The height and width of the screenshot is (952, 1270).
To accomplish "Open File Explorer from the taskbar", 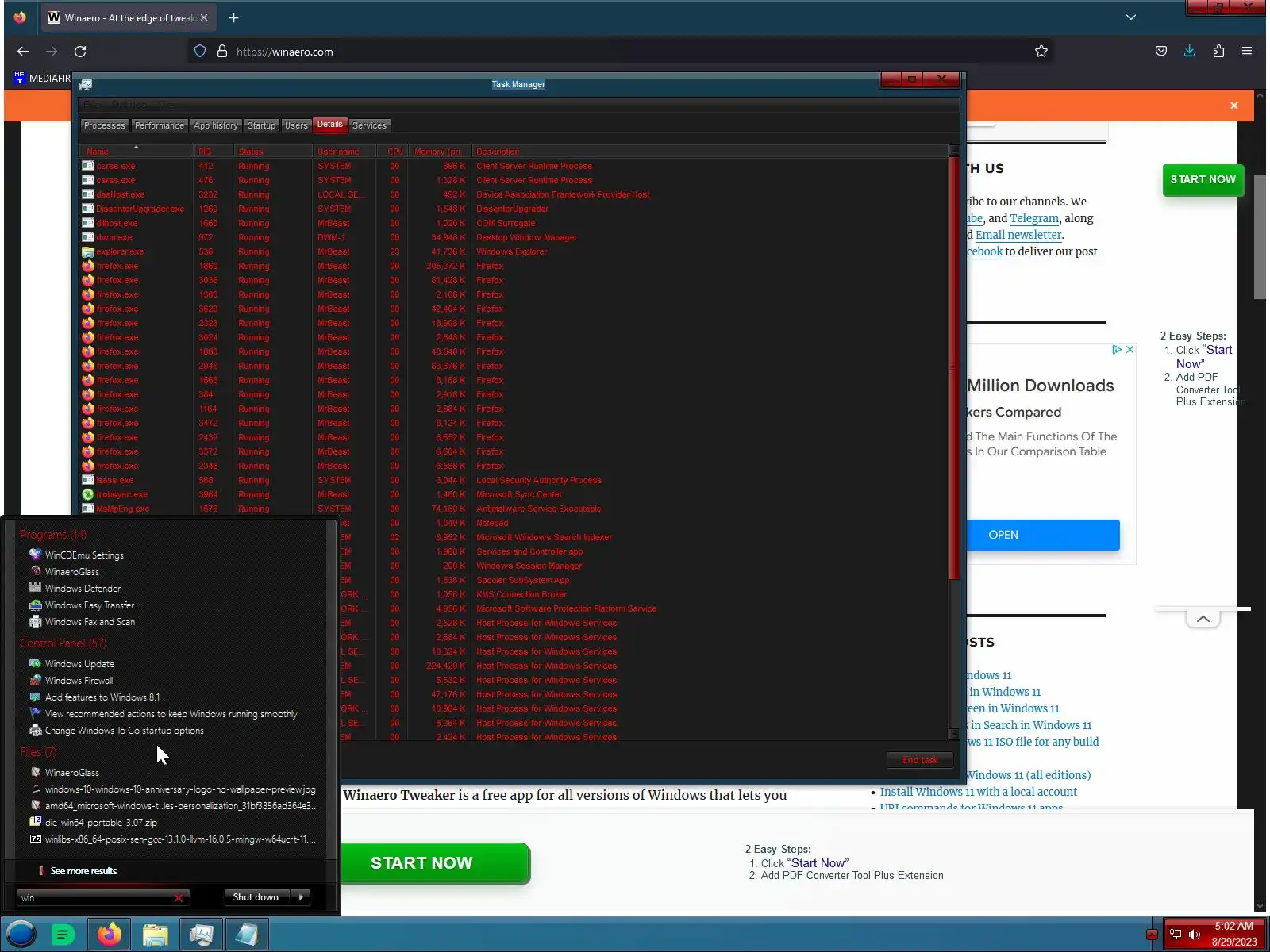I will tap(156, 935).
